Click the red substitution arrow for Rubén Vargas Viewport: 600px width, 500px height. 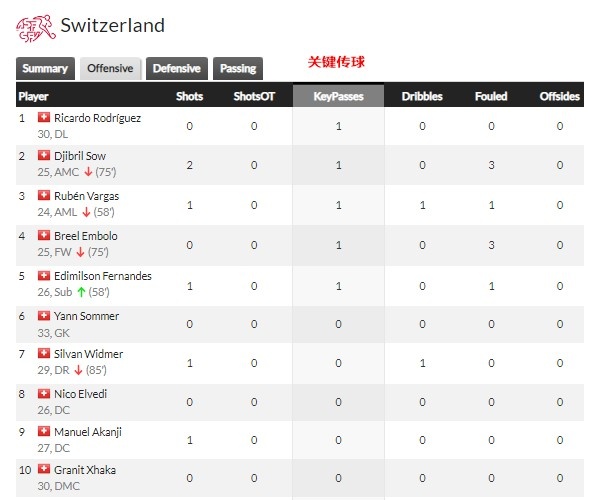pyautogui.click(x=86, y=212)
